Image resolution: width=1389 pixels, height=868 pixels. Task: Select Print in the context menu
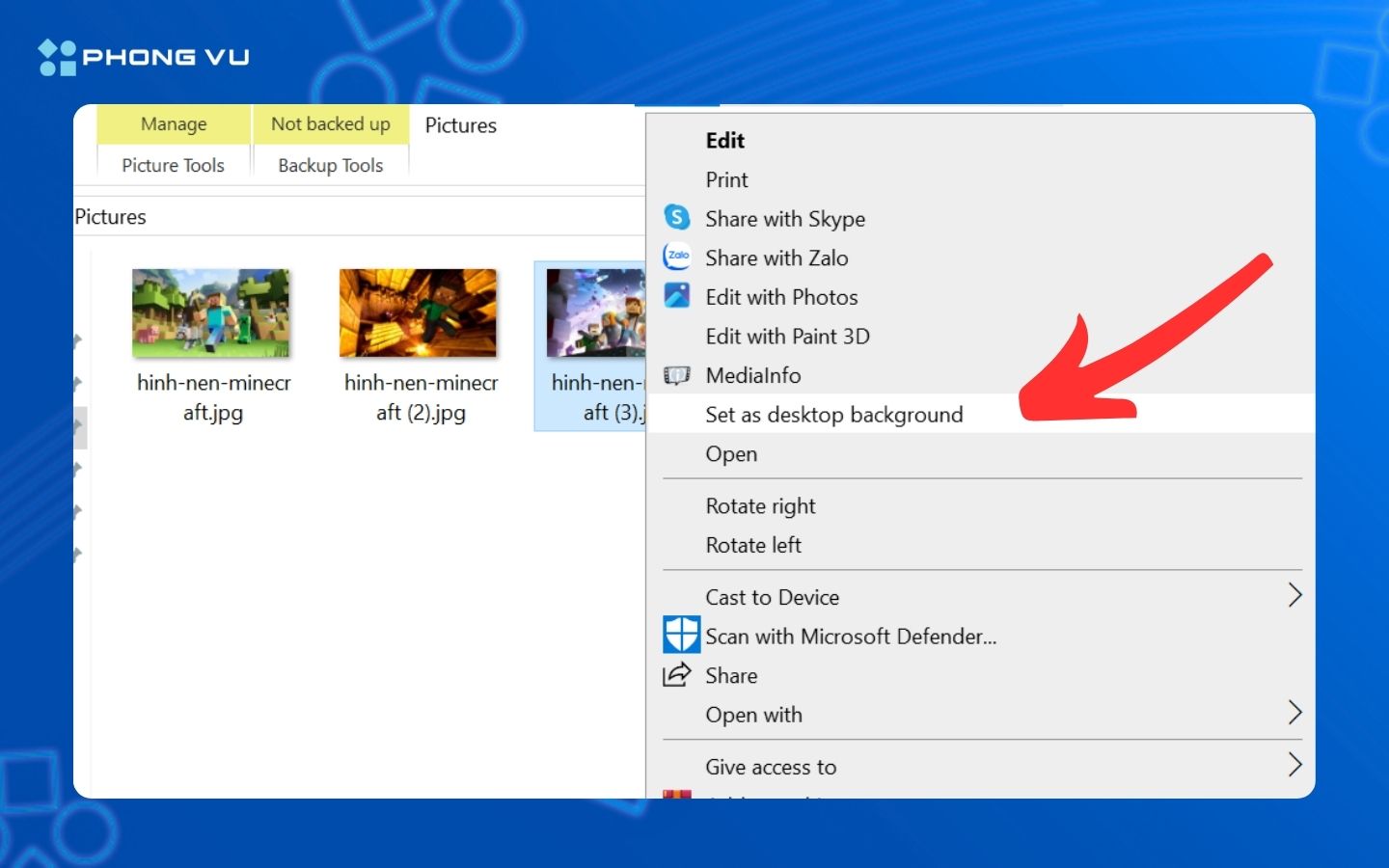point(726,180)
